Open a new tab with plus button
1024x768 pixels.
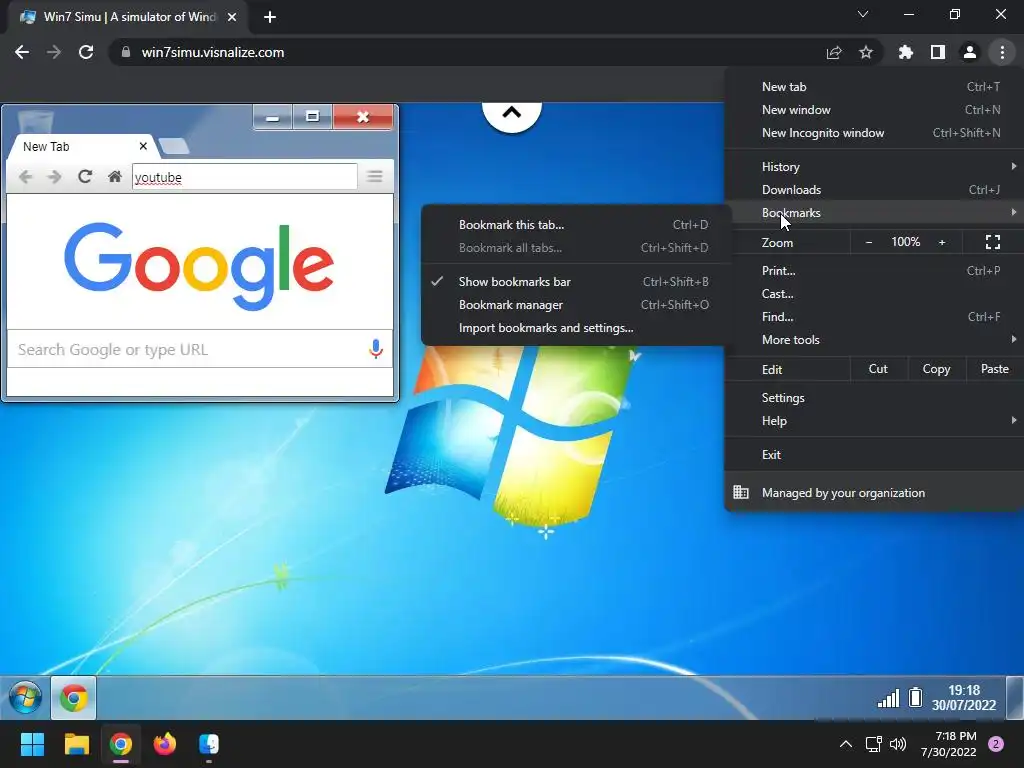point(270,17)
